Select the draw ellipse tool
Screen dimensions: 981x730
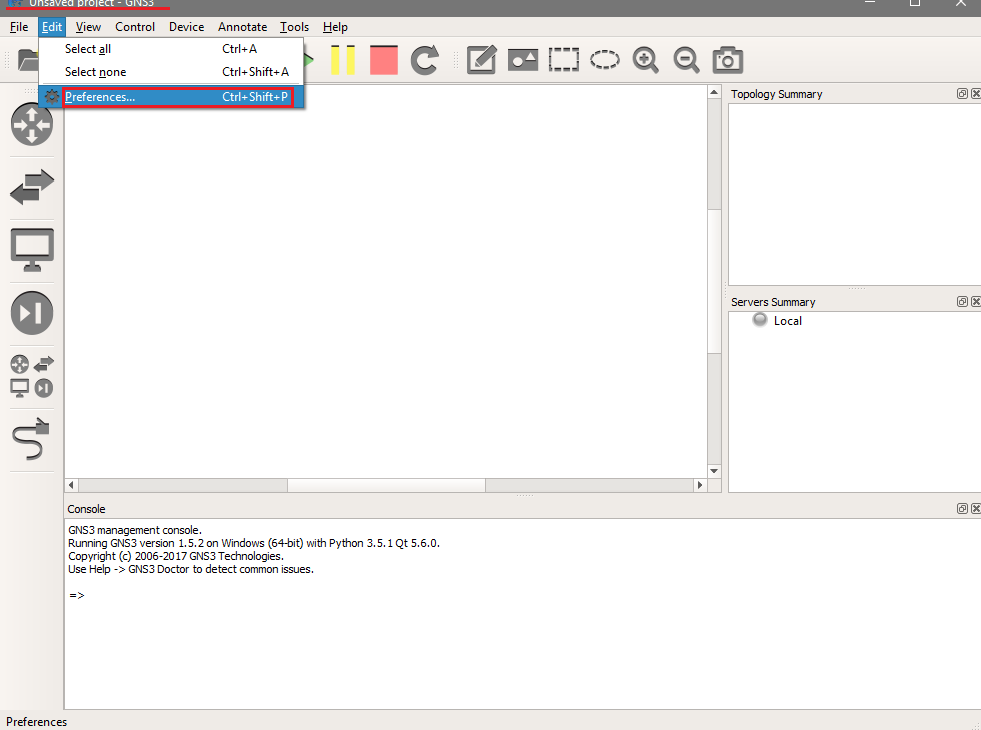605,60
